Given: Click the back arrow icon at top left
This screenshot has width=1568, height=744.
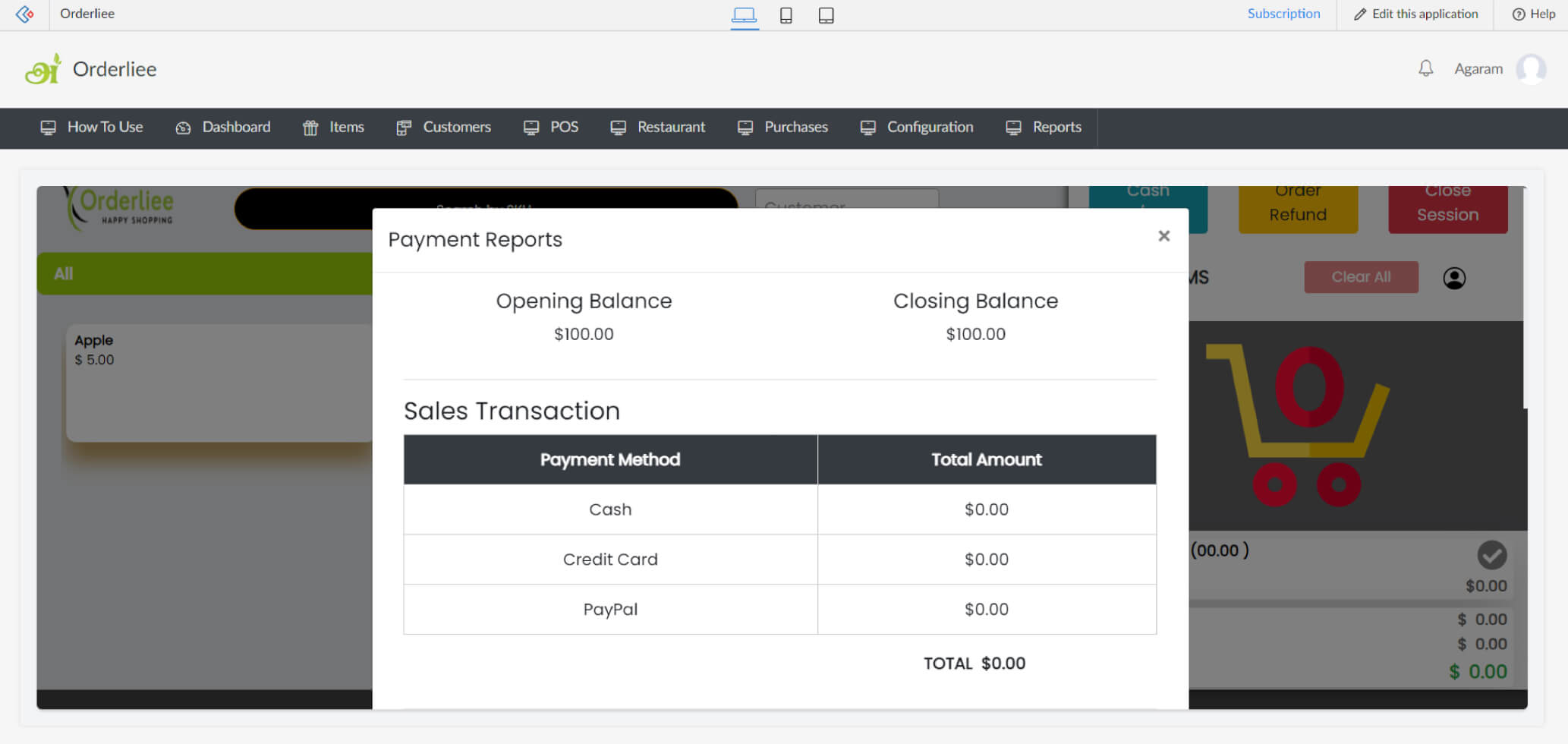Looking at the screenshot, I should coord(24,14).
